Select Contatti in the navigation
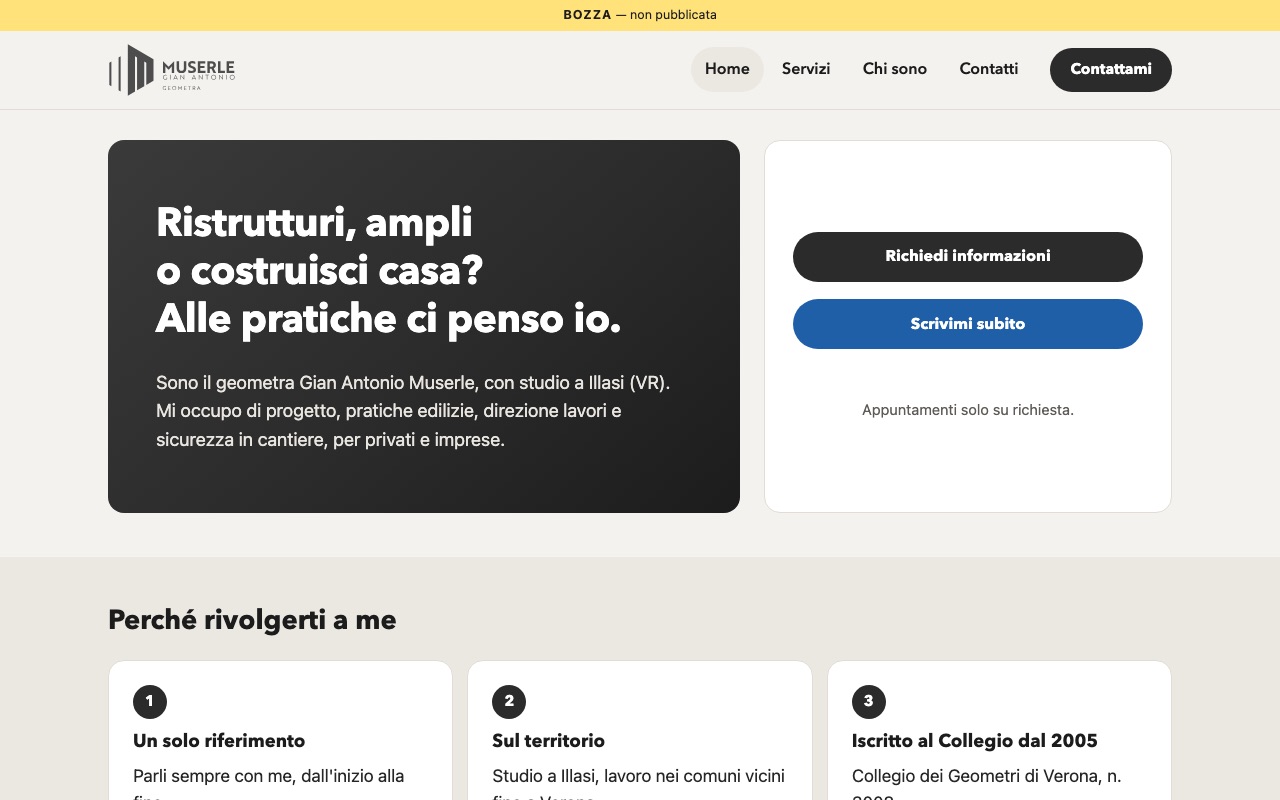This screenshot has height=800, width=1280. click(989, 70)
